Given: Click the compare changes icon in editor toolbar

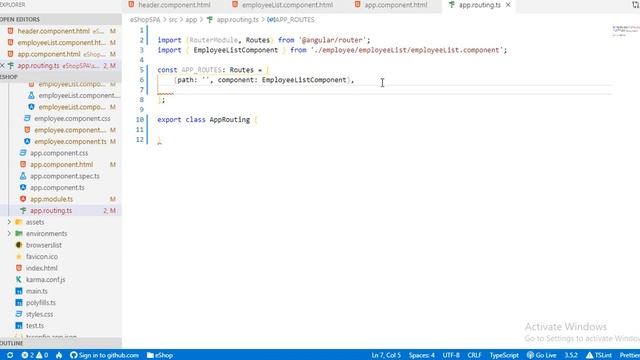Looking at the screenshot, I should 635,5.
